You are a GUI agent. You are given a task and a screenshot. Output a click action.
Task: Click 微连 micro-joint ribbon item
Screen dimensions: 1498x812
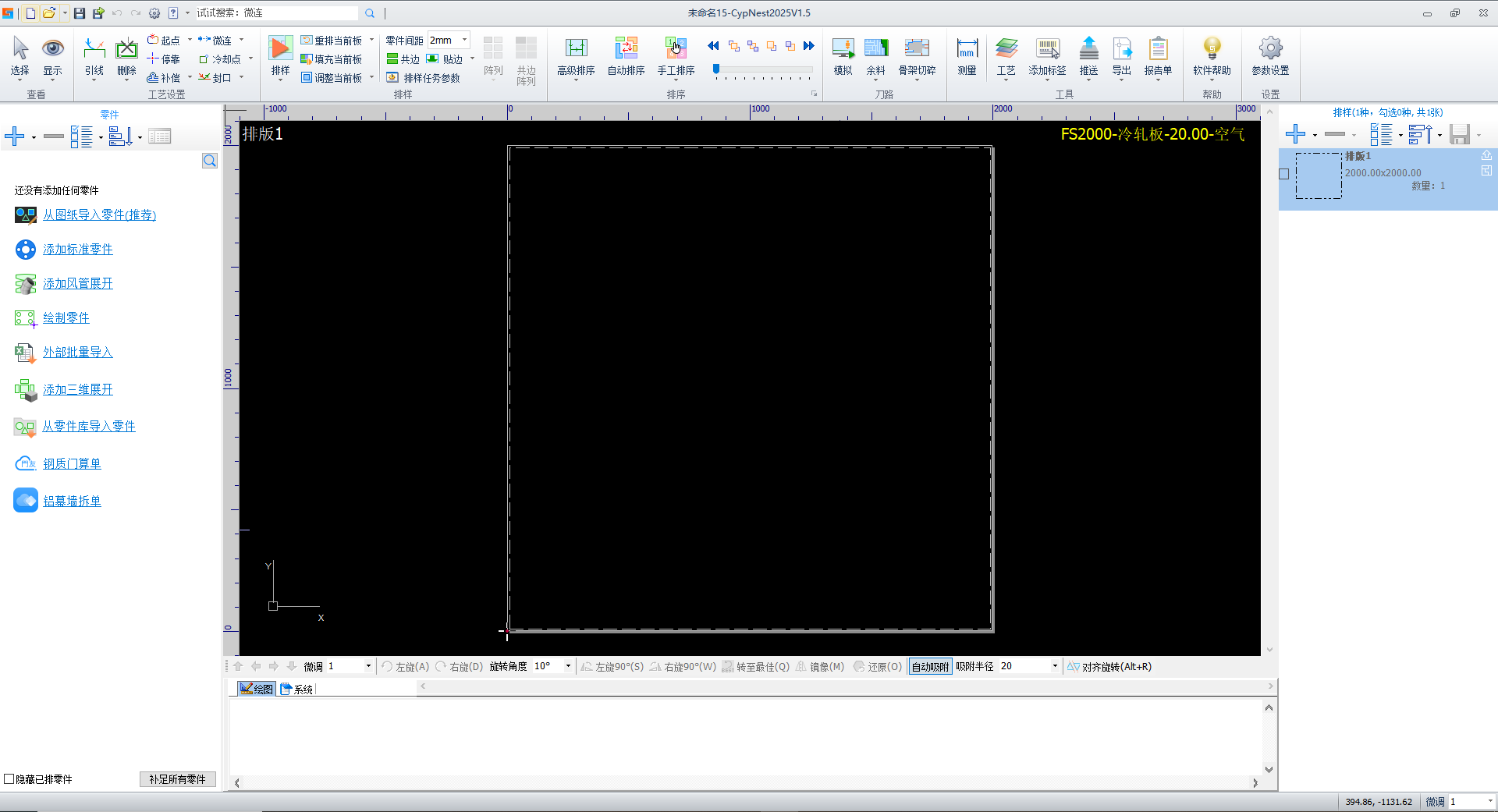pyautogui.click(x=215, y=40)
